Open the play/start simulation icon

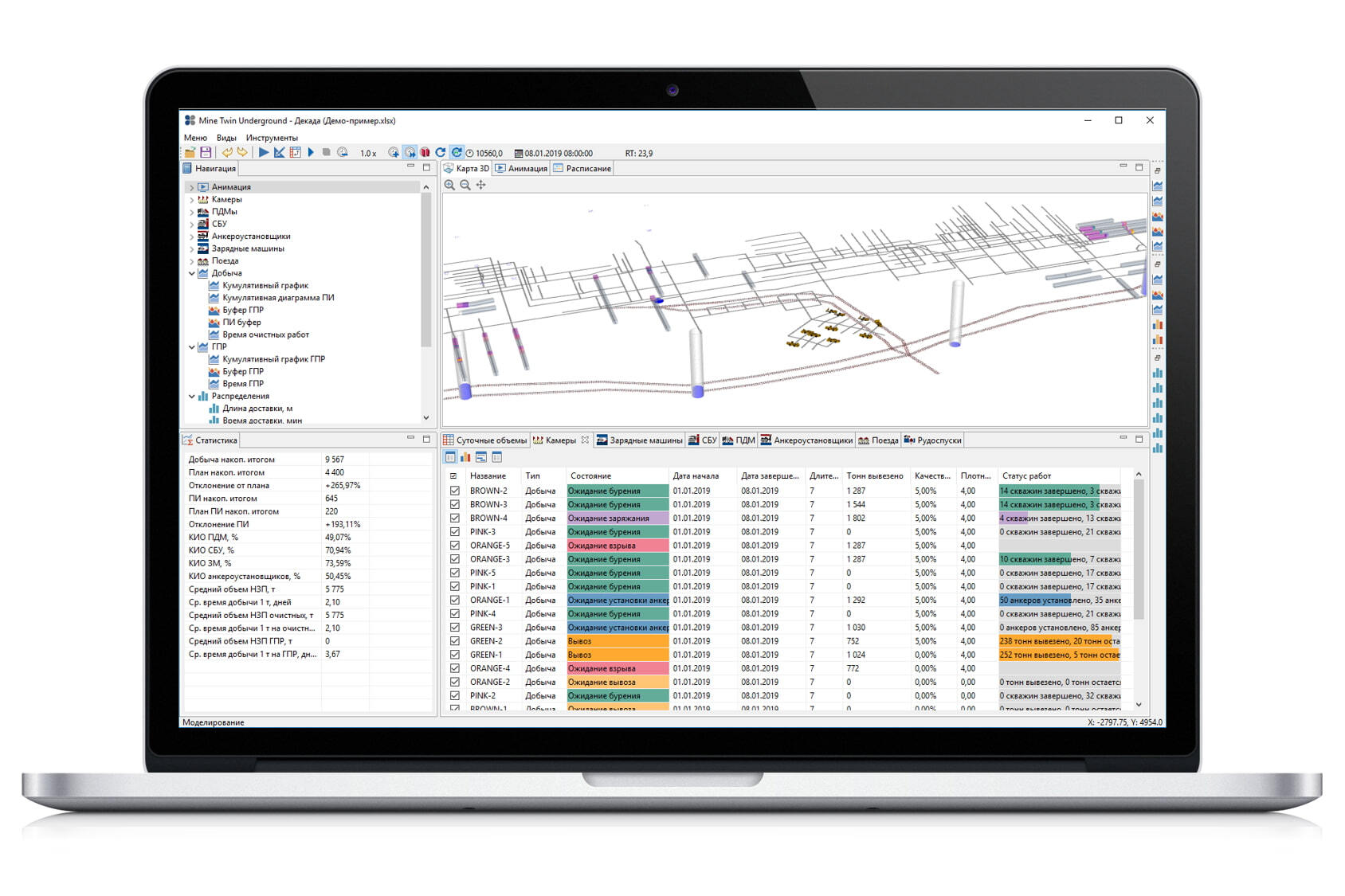(x=264, y=152)
